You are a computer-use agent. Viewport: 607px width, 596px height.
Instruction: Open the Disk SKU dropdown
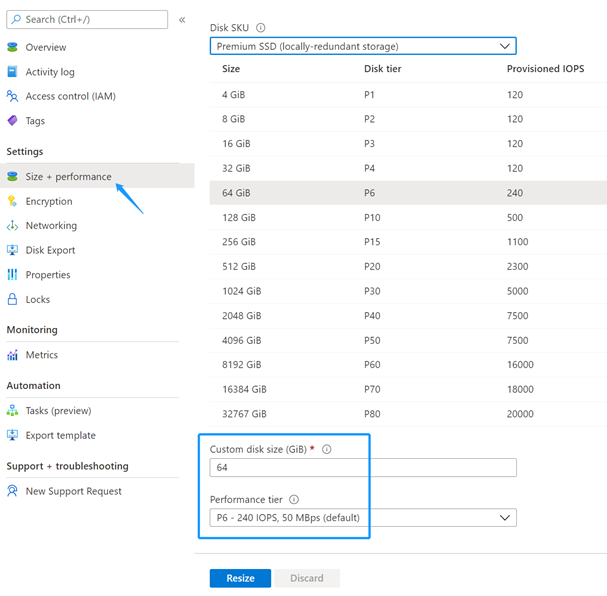[363, 46]
